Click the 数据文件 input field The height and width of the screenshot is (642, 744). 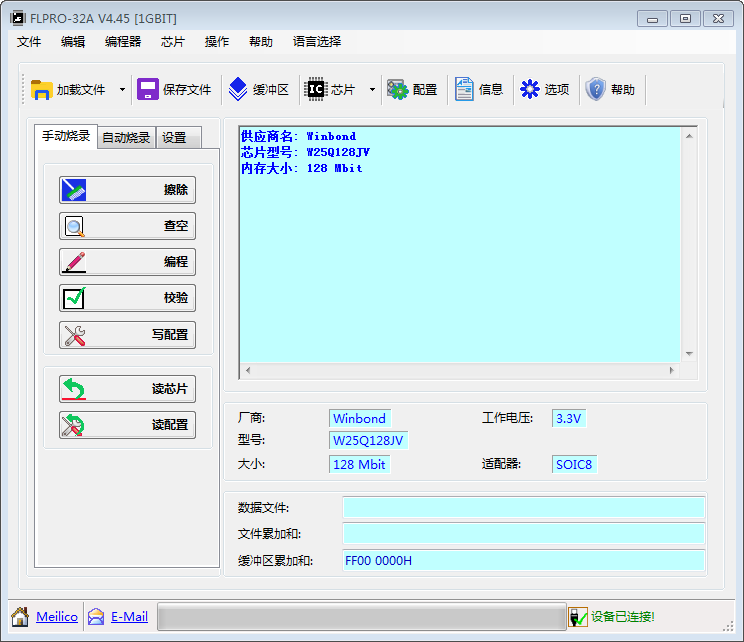(x=523, y=508)
